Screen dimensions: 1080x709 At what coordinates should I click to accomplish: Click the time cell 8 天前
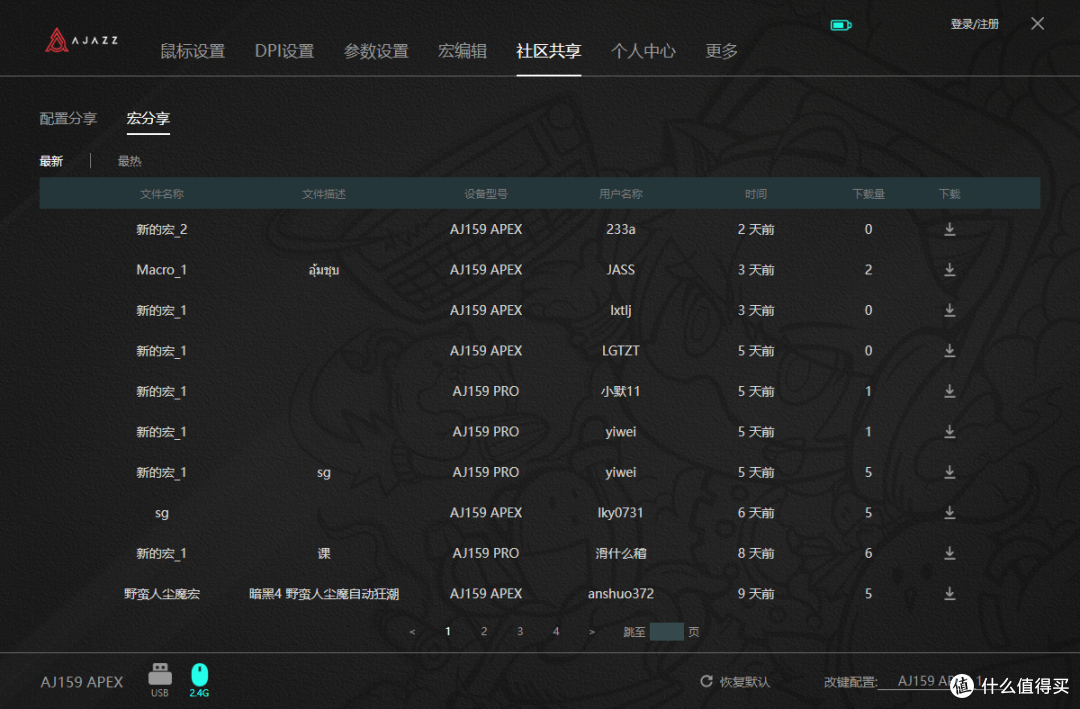click(x=756, y=553)
